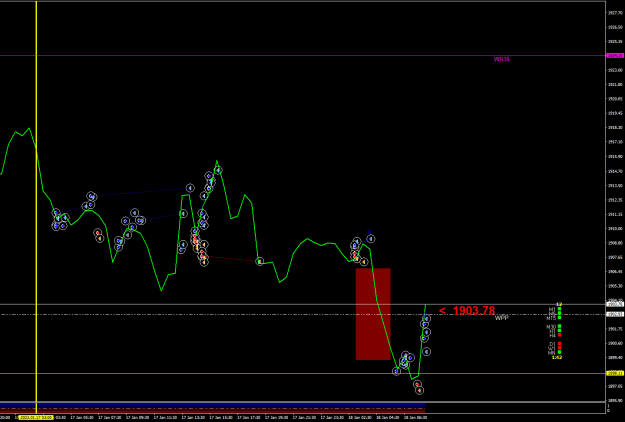The height and width of the screenshot is (422, 625).
Task: Select the WR38 resistance line label
Action: 501,59
